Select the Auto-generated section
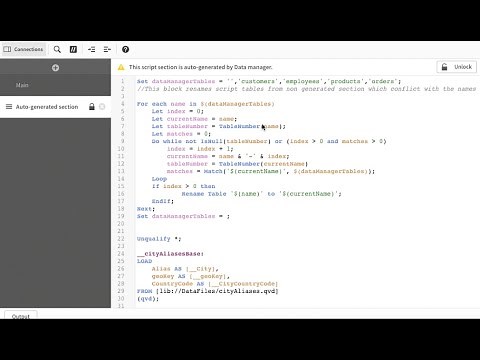 click(55, 107)
